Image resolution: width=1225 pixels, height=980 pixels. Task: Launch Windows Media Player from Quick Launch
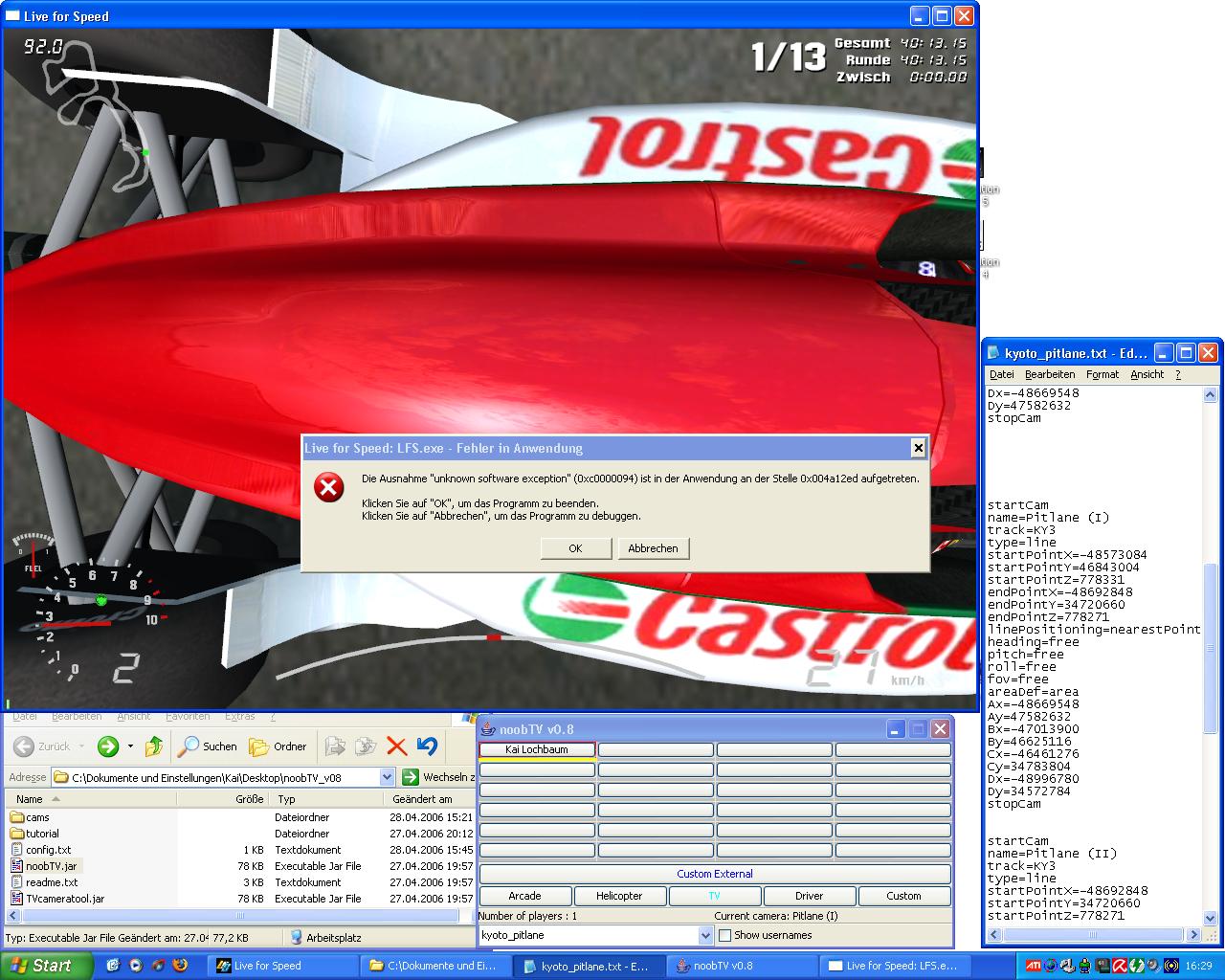(135, 966)
